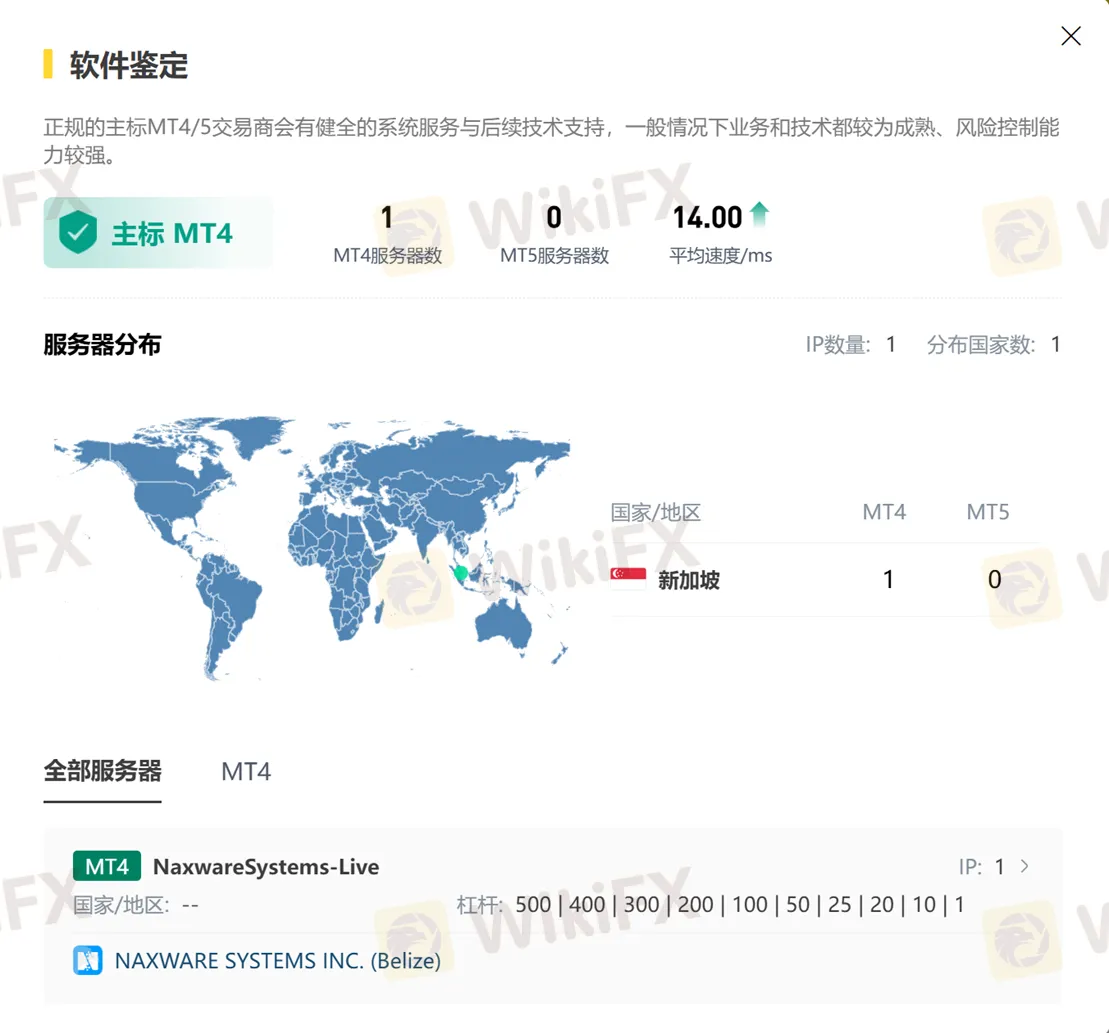Click the 平均速度/ms label

tap(721, 255)
